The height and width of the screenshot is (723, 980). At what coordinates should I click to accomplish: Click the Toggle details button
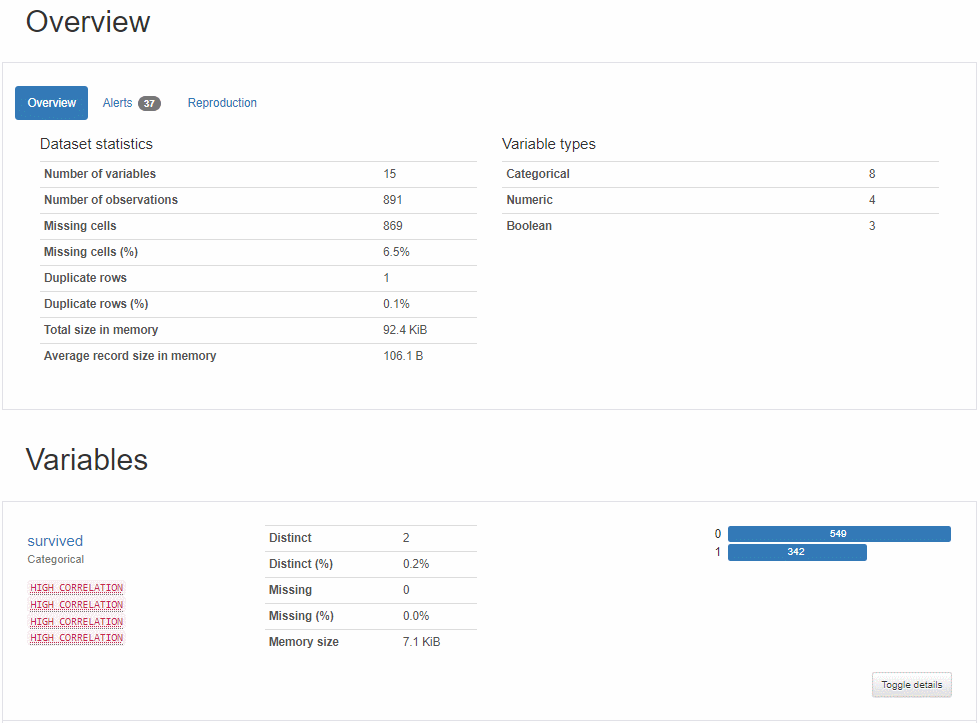911,684
